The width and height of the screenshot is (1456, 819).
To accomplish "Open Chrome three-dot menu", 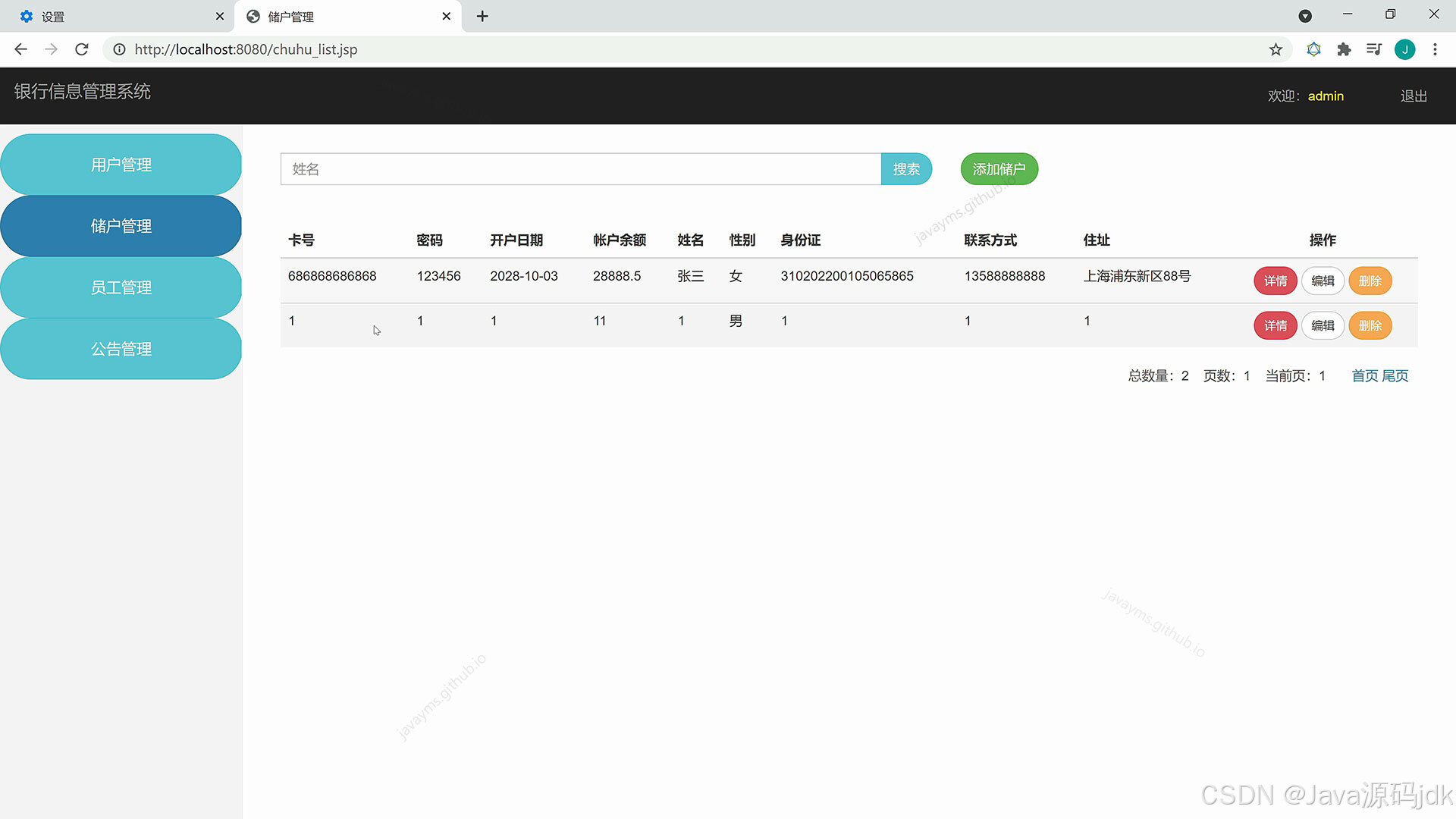I will coord(1435,49).
